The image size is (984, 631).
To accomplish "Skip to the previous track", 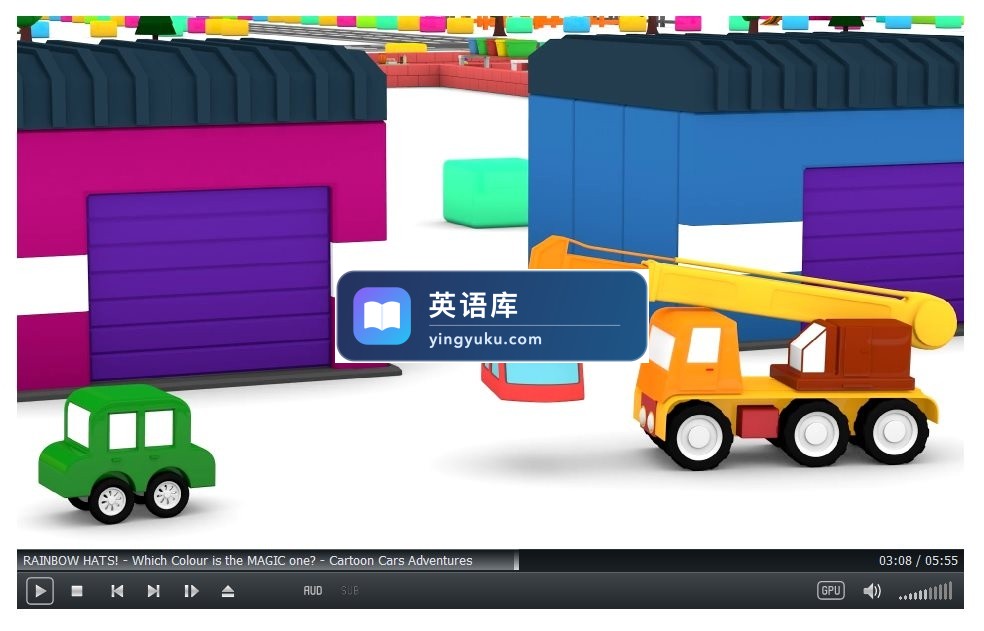I will [117, 591].
